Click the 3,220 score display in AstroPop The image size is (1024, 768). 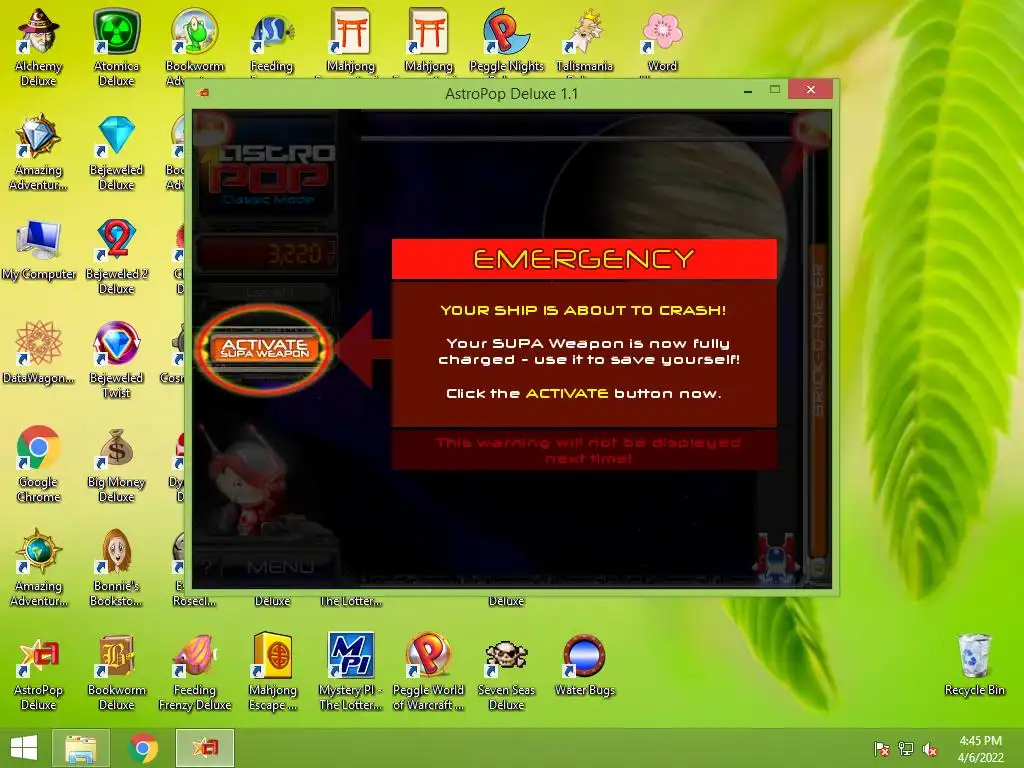click(267, 253)
